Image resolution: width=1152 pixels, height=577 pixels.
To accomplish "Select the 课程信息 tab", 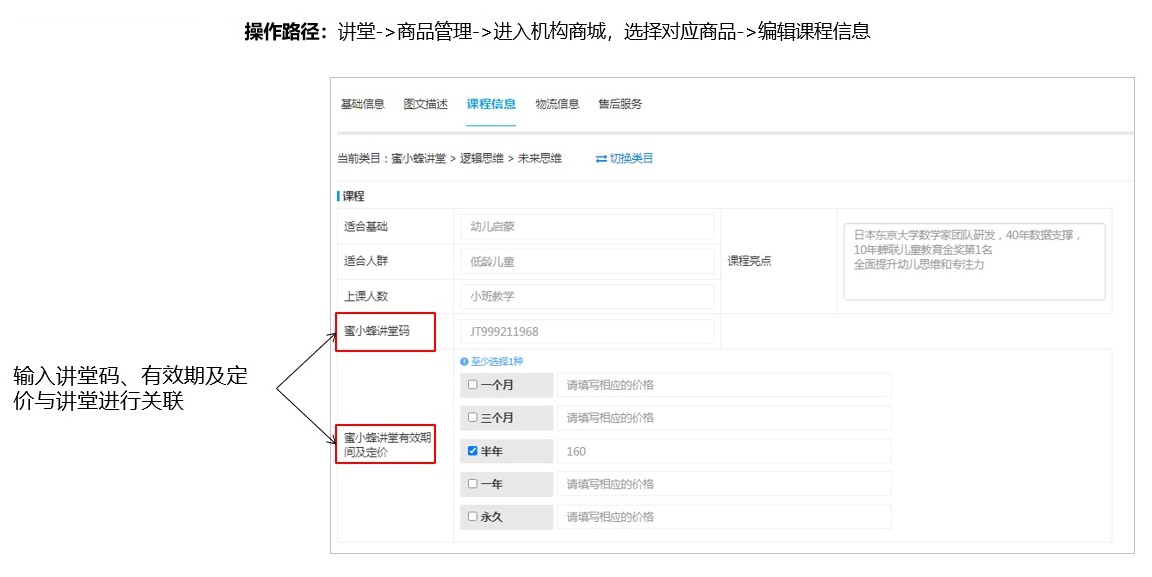I will [x=490, y=104].
